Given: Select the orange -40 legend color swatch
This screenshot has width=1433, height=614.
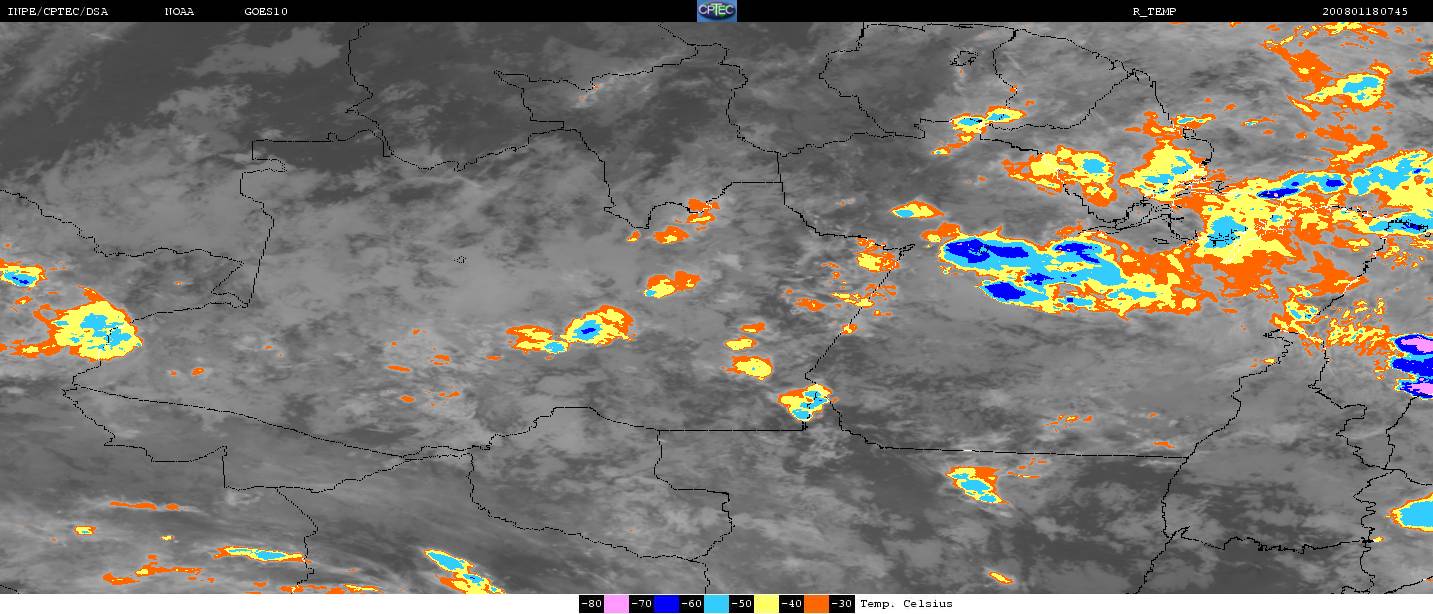Looking at the screenshot, I should 816,603.
